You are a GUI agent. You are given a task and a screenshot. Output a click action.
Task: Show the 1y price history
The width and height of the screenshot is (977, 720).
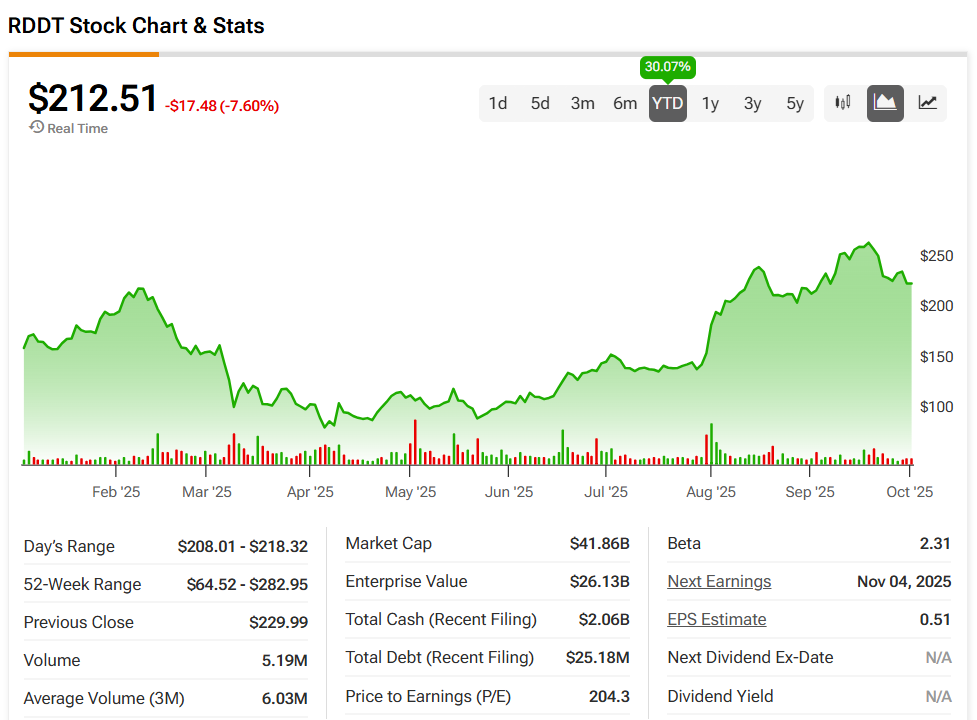tap(710, 103)
